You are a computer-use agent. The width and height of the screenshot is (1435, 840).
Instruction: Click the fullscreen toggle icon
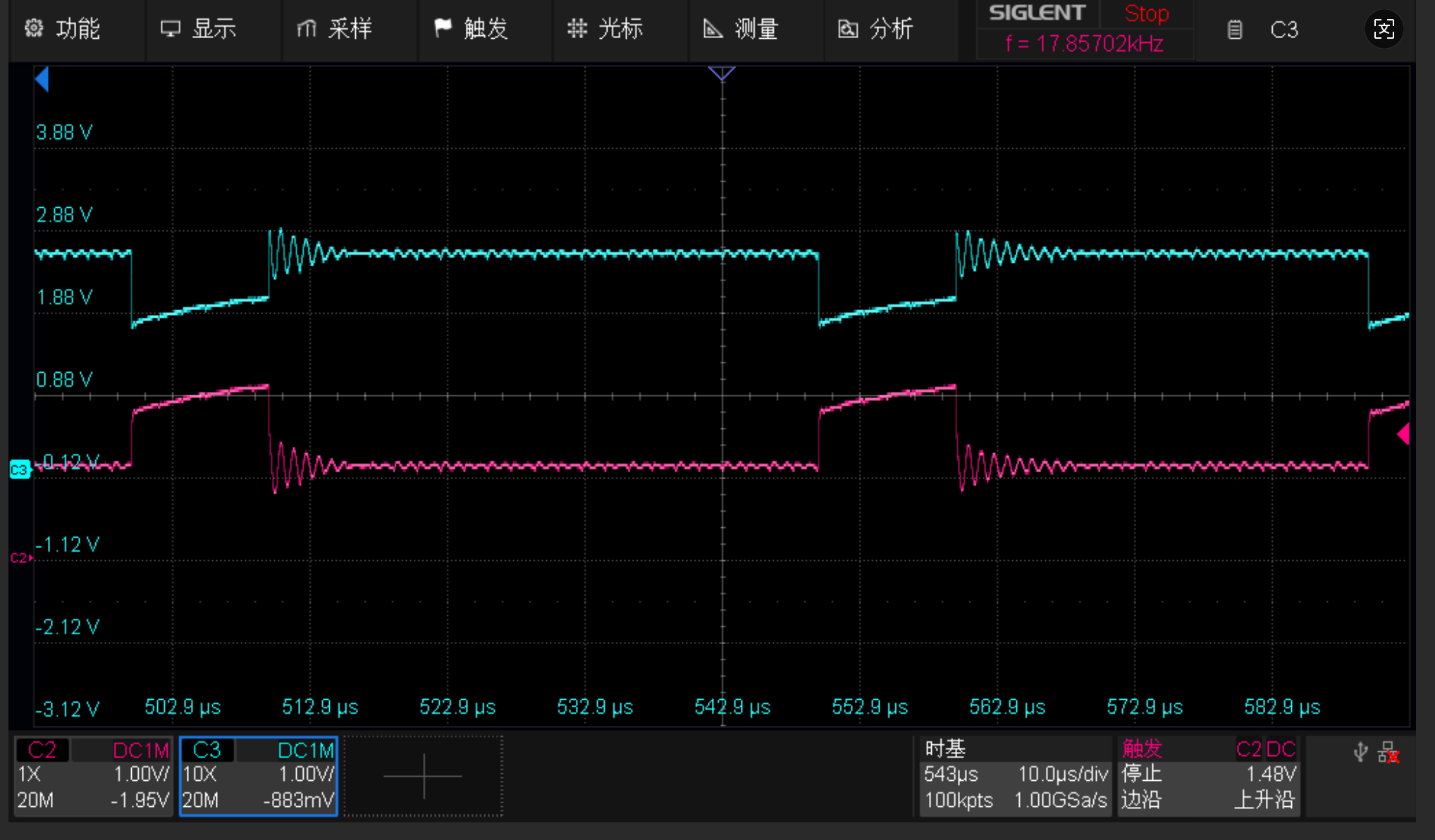1384,29
